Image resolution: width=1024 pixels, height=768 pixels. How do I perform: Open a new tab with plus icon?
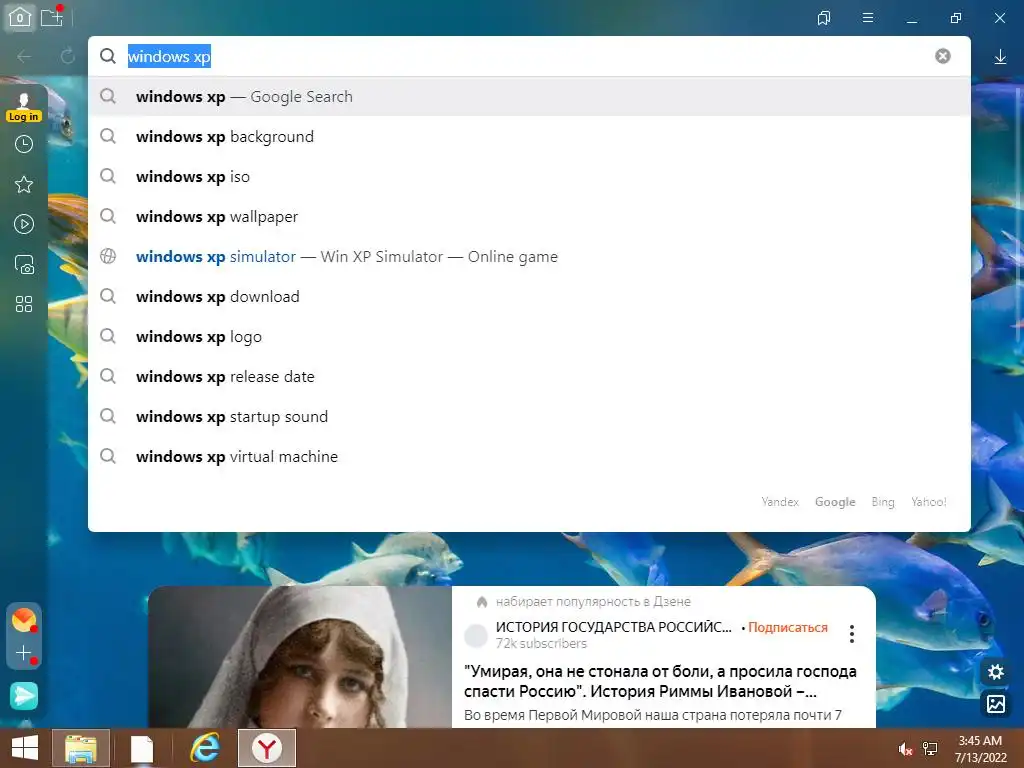(52, 17)
